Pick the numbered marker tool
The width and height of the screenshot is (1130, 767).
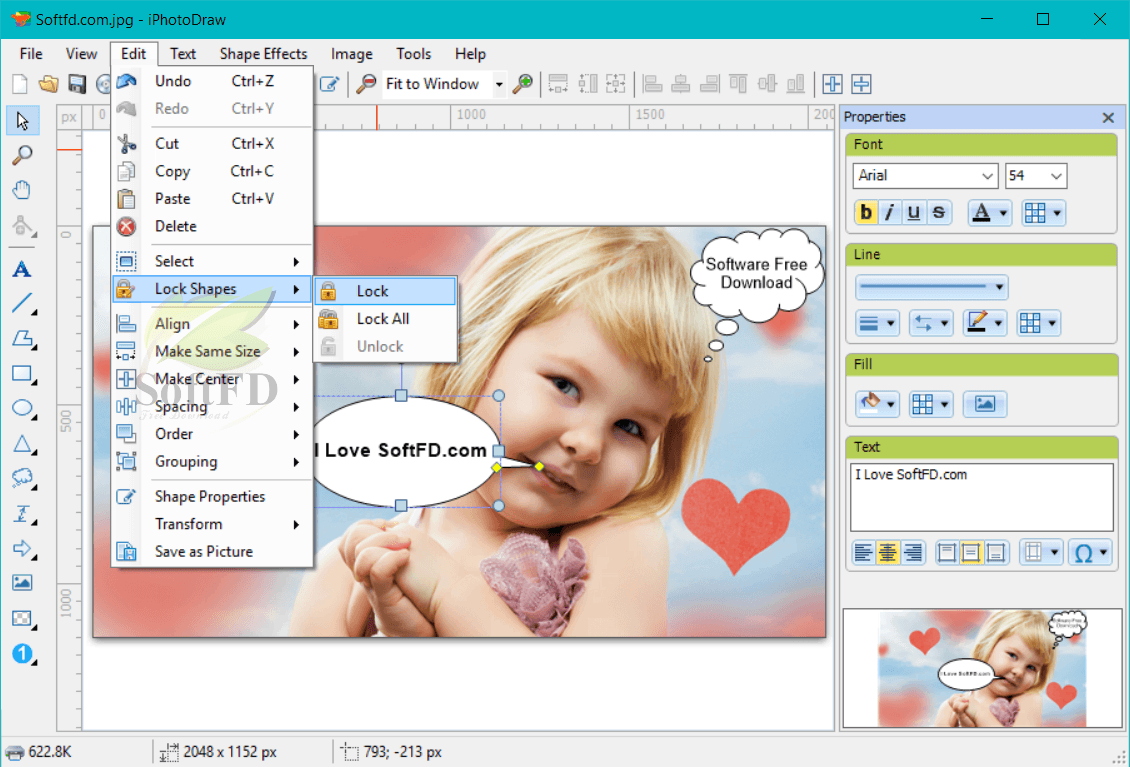(x=22, y=653)
